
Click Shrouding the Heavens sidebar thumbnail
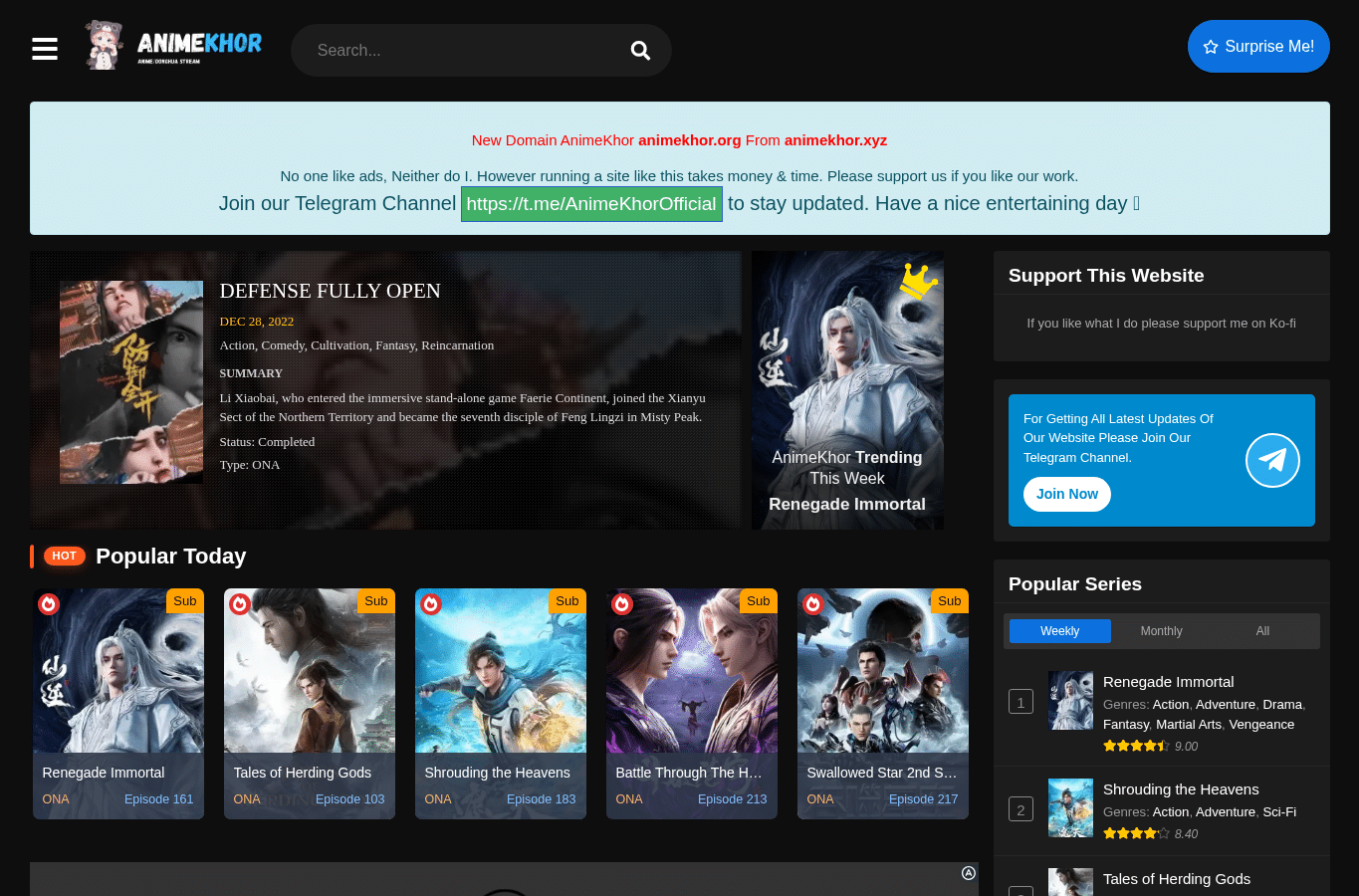click(1070, 807)
